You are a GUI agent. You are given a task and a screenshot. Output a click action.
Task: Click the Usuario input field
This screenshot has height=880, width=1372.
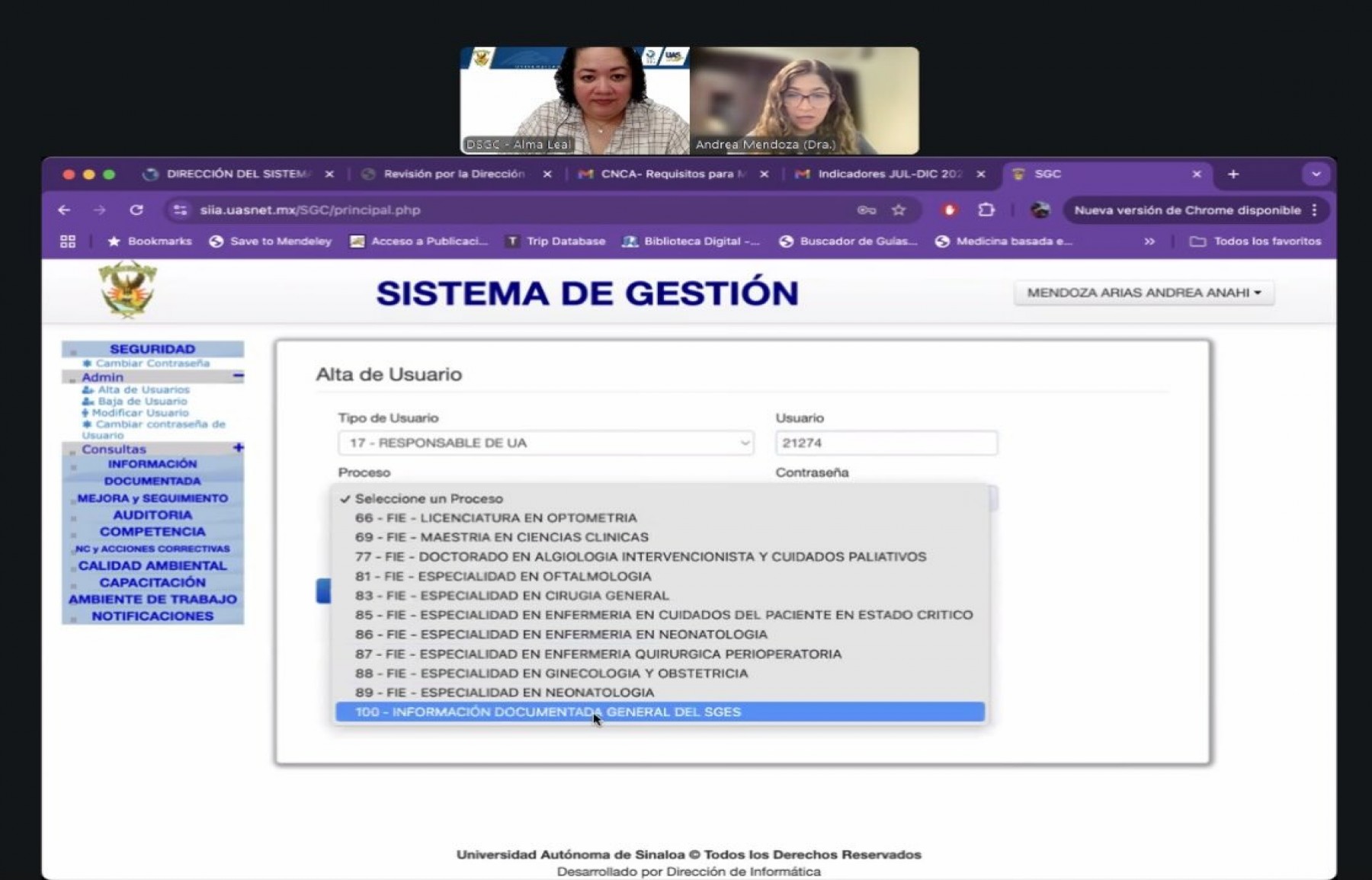886,443
